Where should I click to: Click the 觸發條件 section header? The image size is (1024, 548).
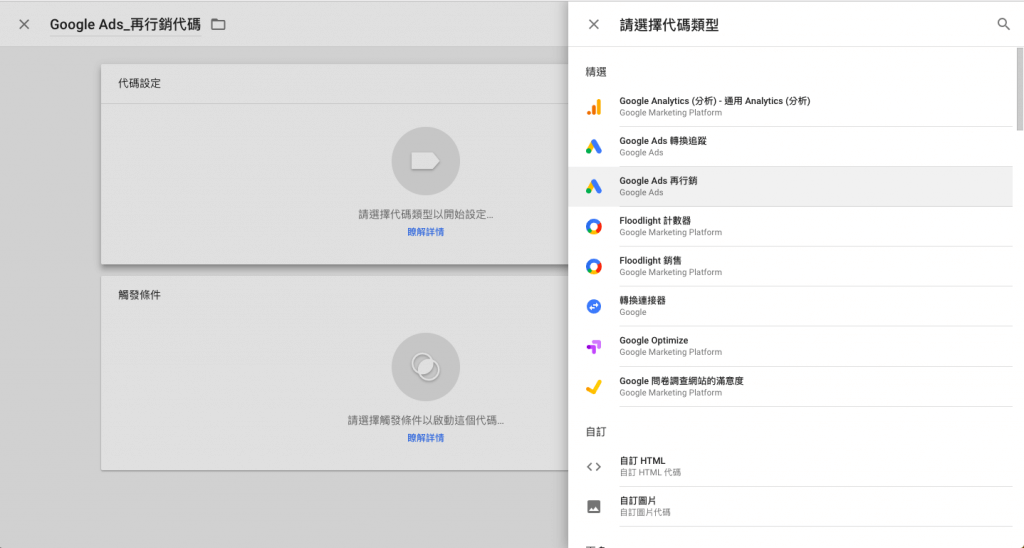tap(139, 295)
